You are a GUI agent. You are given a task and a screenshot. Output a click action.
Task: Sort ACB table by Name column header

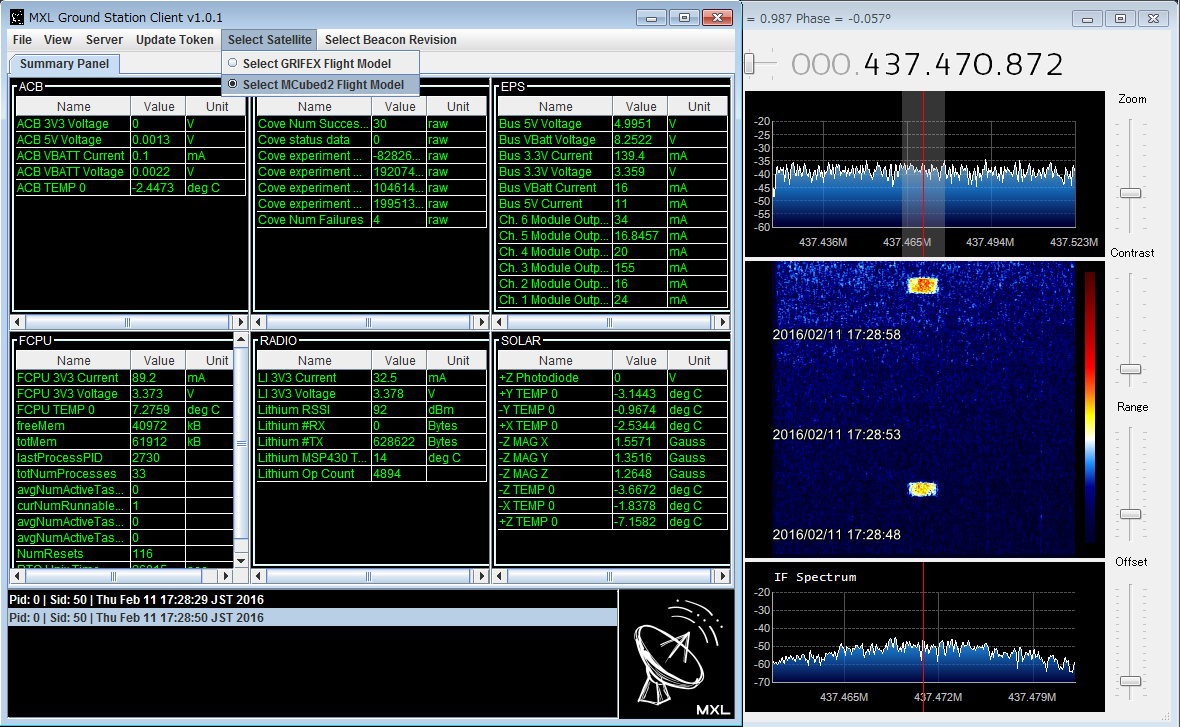pyautogui.click(x=73, y=107)
